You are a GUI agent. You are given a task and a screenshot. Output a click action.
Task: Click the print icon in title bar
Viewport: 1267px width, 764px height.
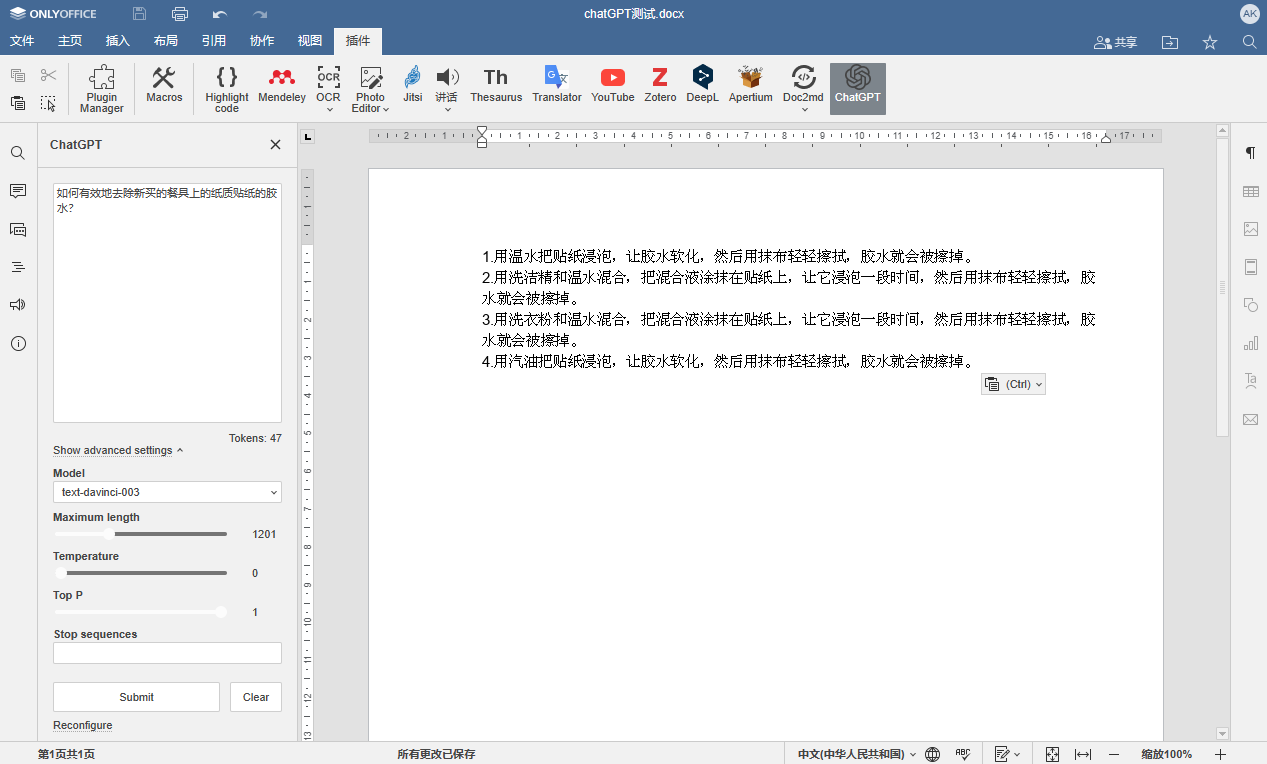tap(180, 14)
